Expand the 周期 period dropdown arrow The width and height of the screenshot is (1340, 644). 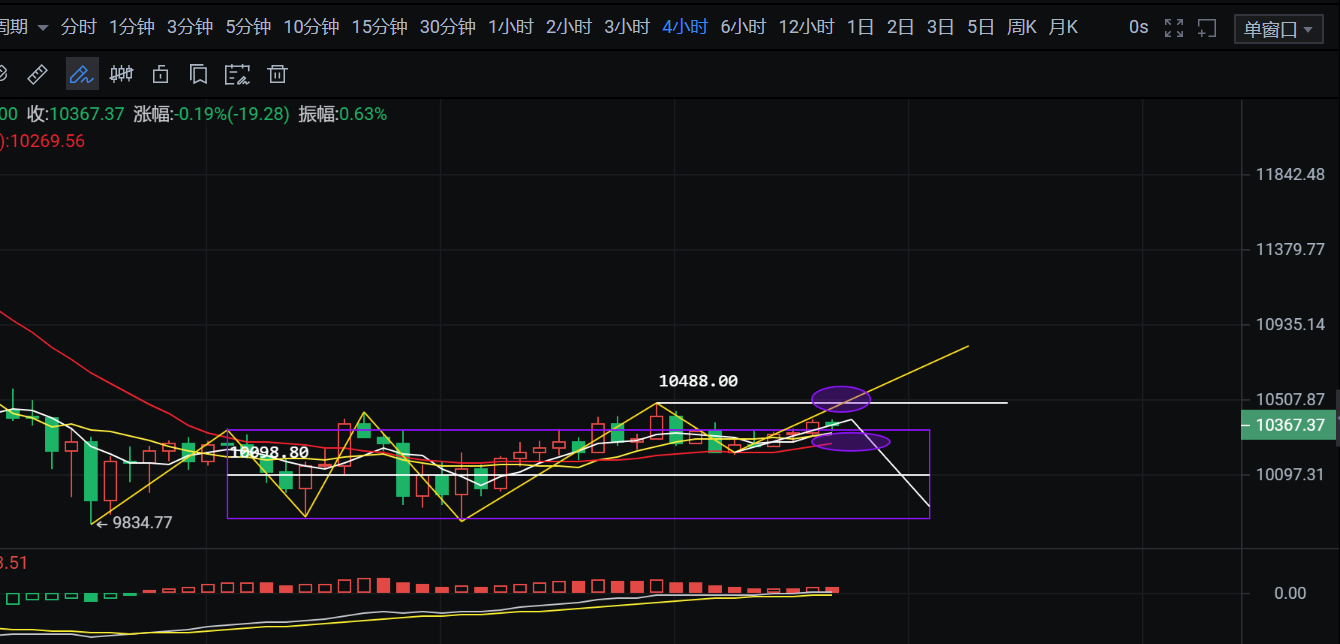42,28
